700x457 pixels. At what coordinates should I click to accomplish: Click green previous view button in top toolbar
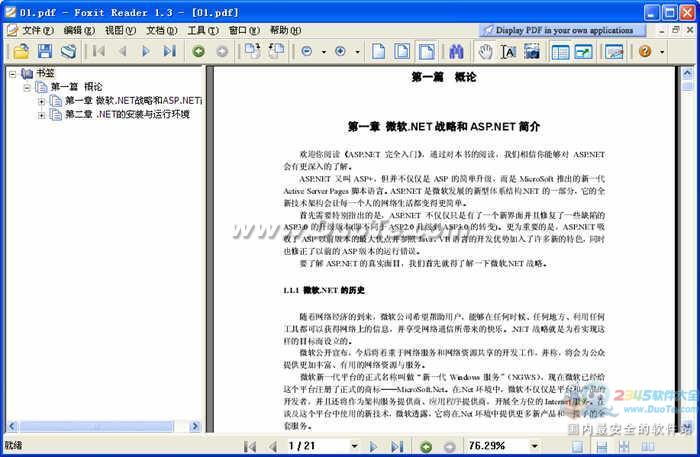click(x=199, y=52)
